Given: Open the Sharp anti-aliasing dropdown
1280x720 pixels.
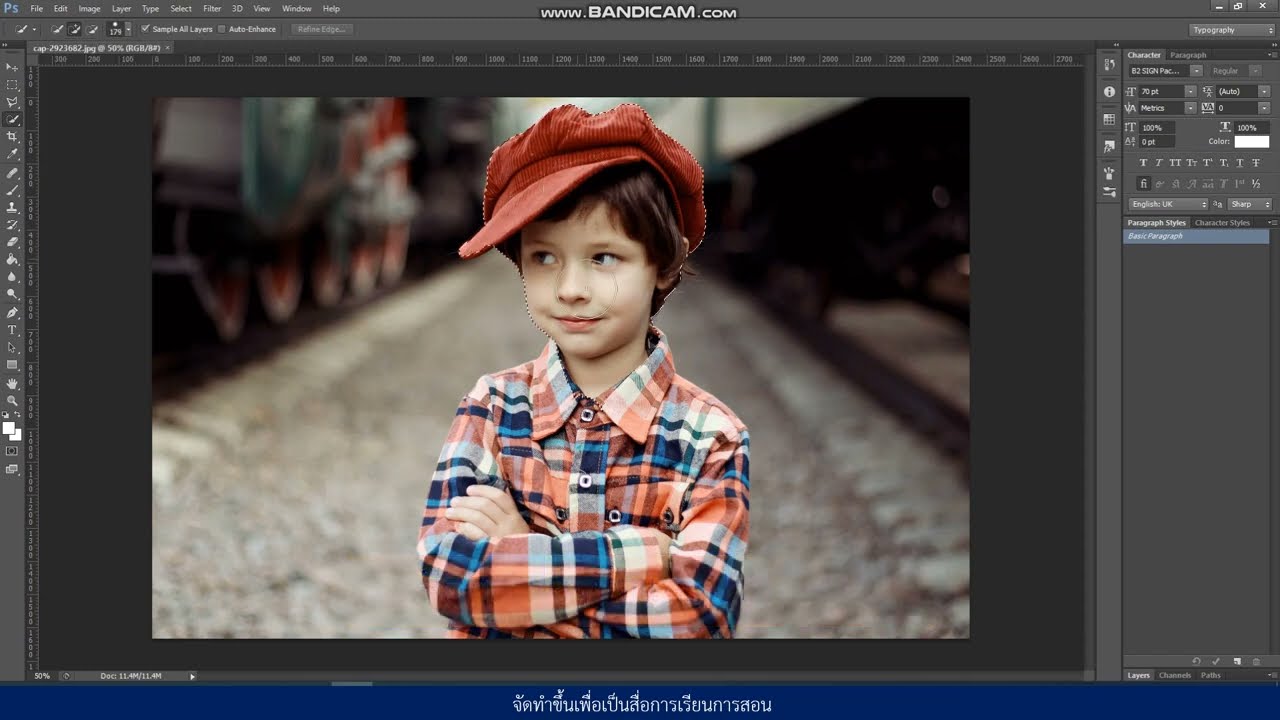Looking at the screenshot, I should (x=1250, y=204).
